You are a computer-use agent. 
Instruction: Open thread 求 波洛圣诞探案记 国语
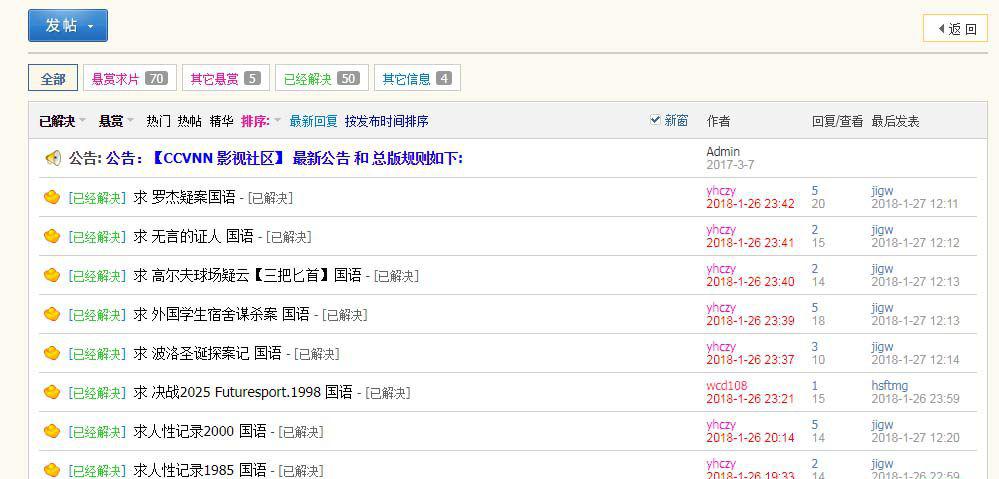pyautogui.click(x=208, y=353)
